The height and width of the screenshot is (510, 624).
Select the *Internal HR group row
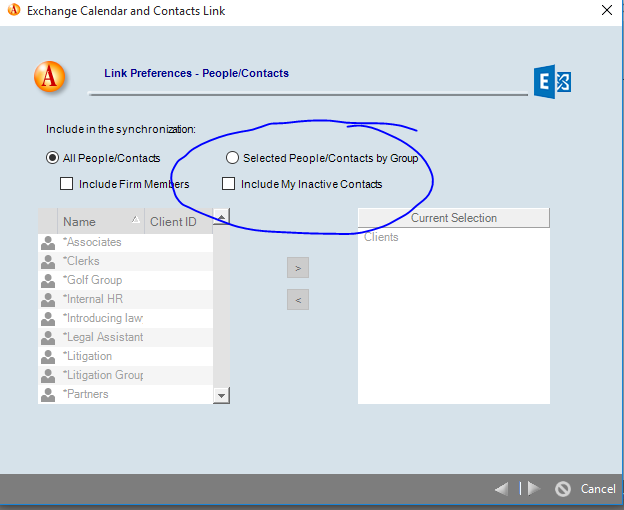click(x=126, y=299)
